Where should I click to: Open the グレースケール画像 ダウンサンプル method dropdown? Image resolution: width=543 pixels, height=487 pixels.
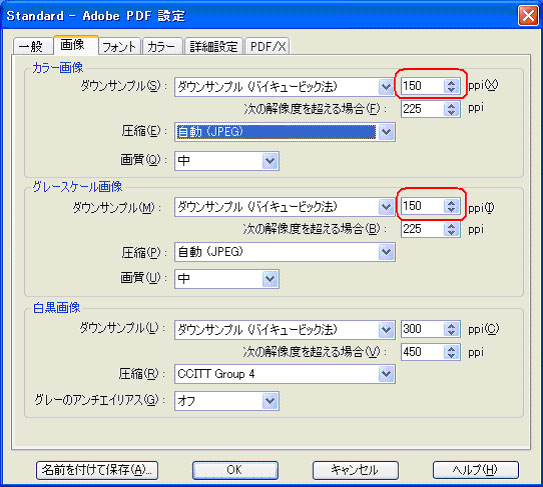point(285,207)
